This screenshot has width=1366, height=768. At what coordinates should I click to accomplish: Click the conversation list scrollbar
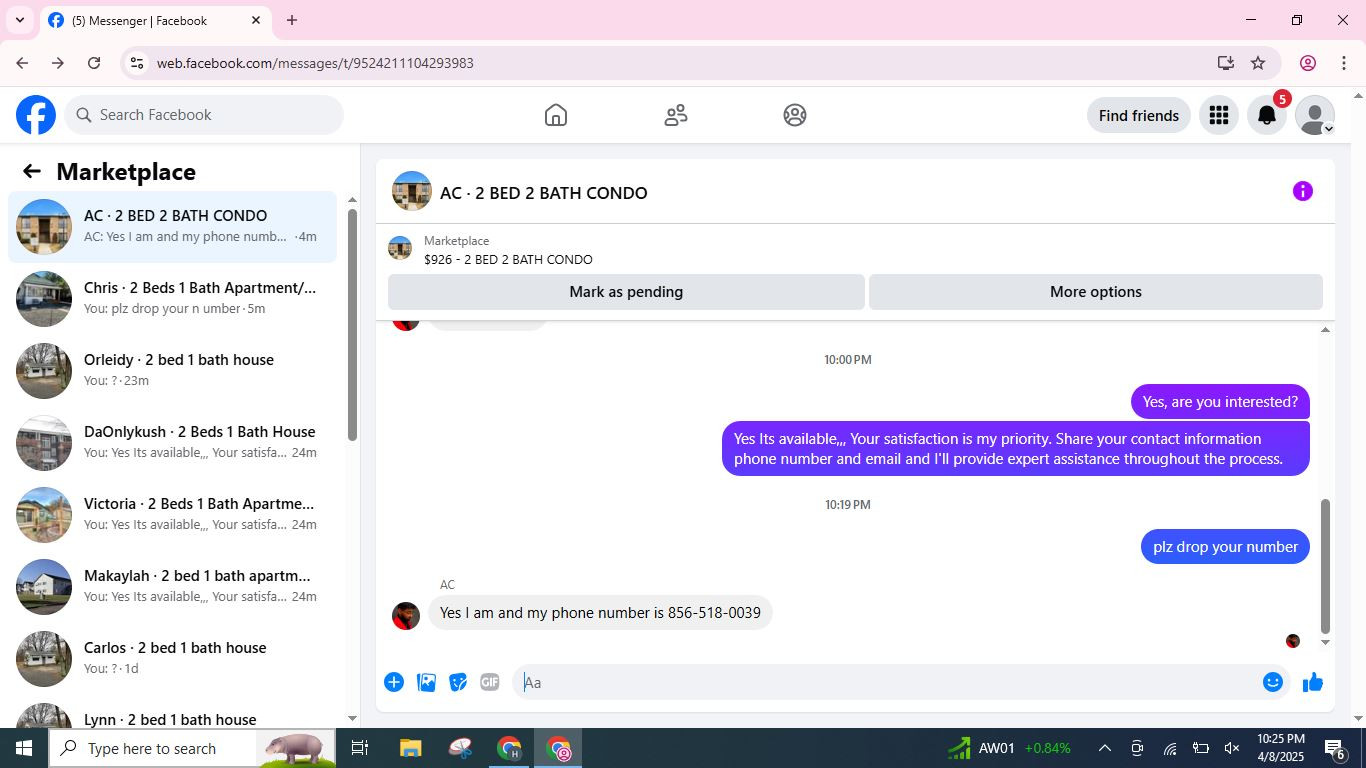click(352, 325)
